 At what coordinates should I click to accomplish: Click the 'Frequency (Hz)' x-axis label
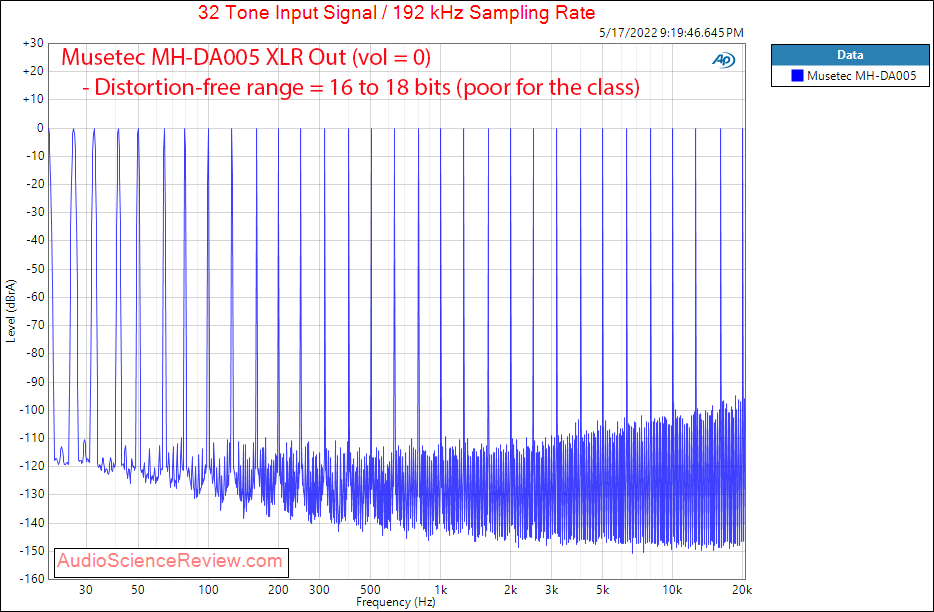click(x=396, y=602)
